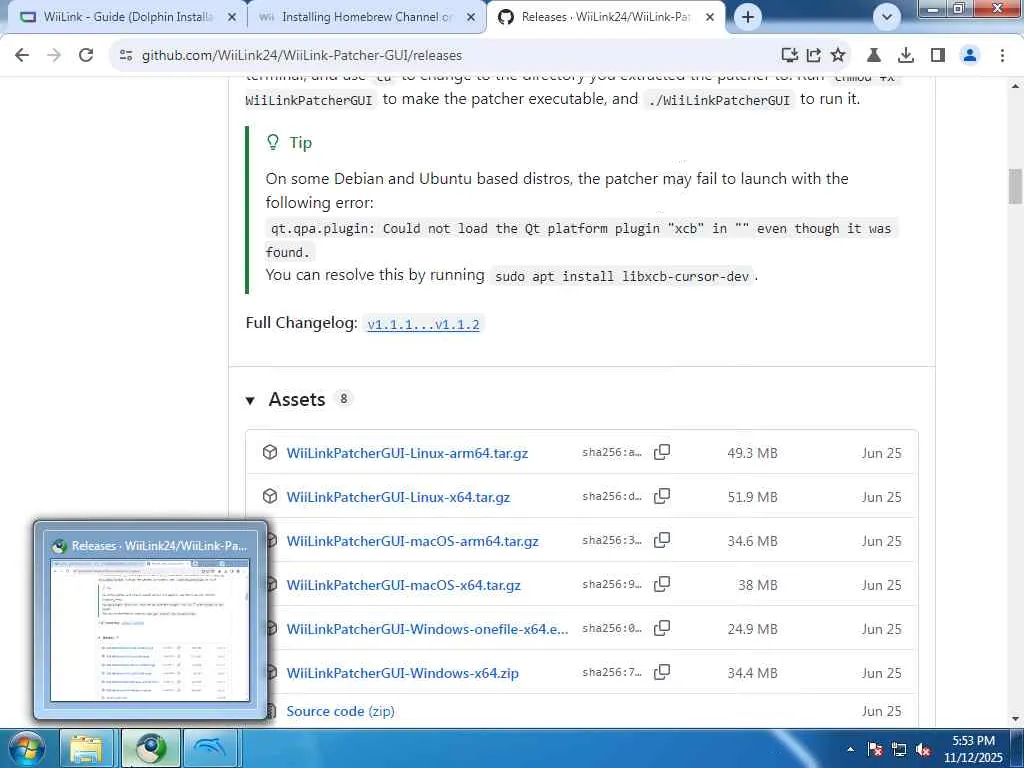Close the WiiLink Guide tab

[x=232, y=17]
